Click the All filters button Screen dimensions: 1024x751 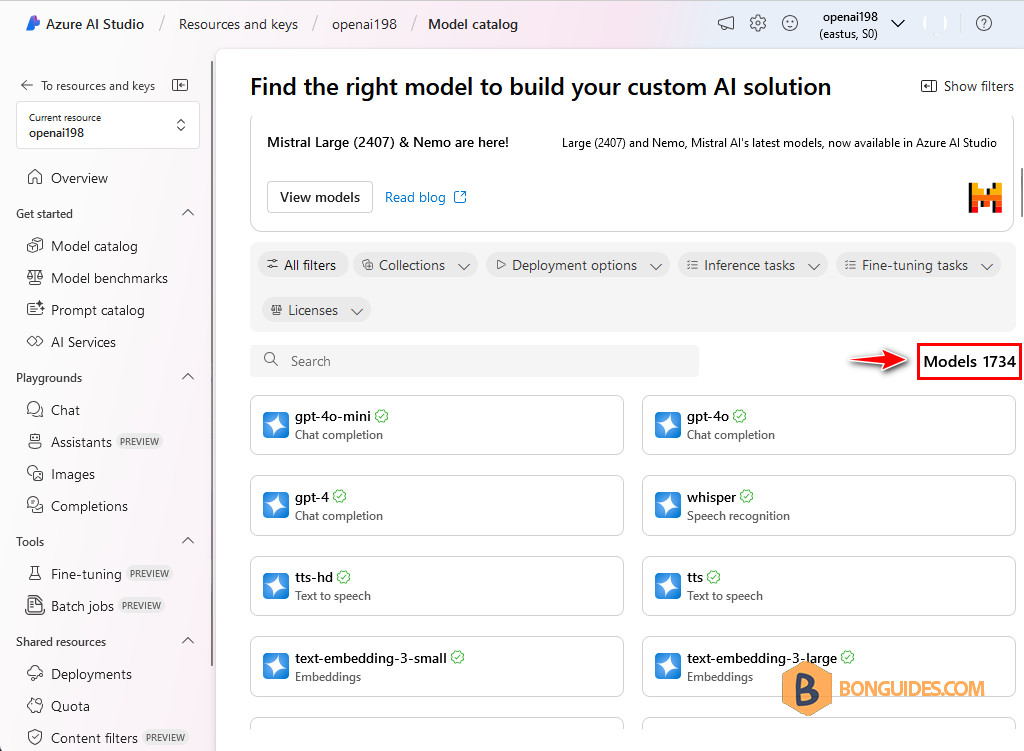pos(302,265)
